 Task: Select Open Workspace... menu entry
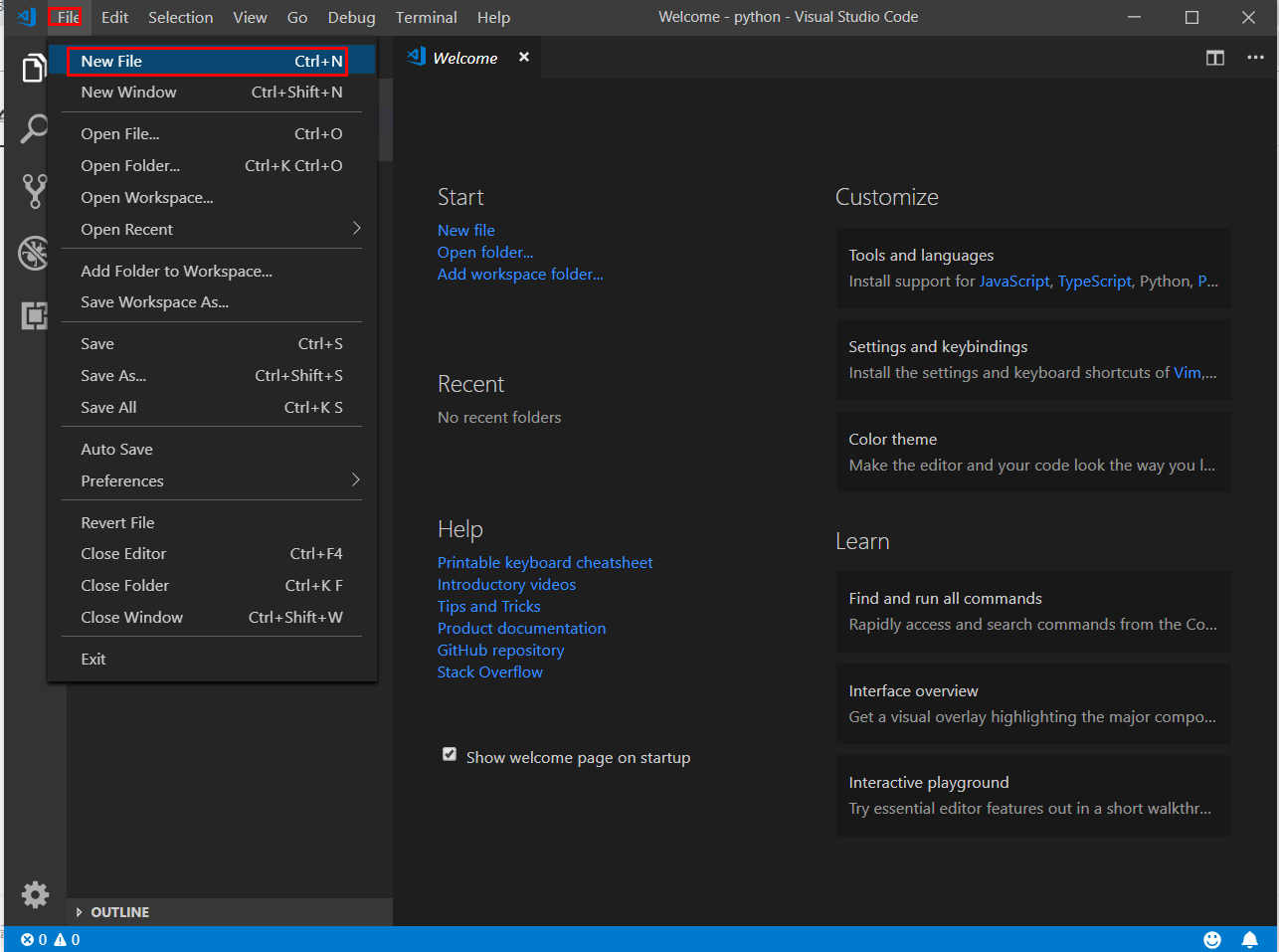point(212,197)
